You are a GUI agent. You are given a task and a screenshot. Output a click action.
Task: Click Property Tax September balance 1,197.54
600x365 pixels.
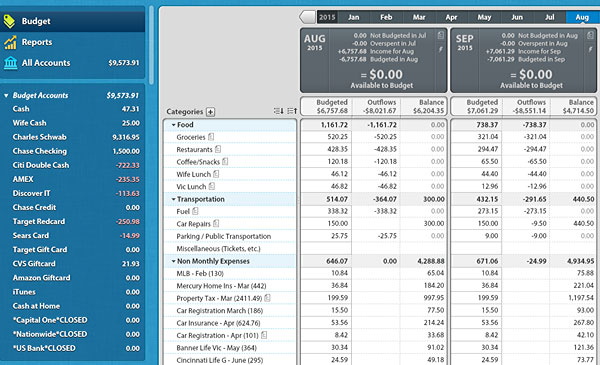click(x=573, y=298)
